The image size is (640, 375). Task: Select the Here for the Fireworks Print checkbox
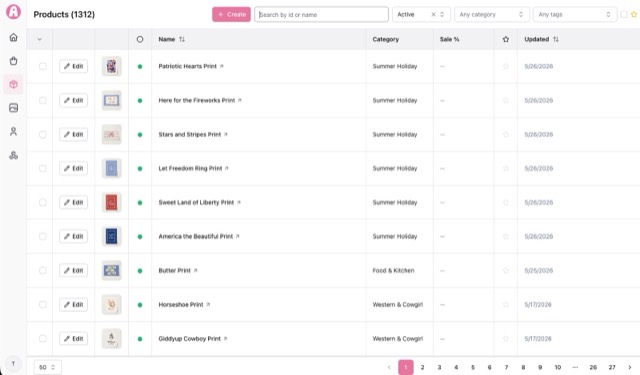[x=43, y=100]
